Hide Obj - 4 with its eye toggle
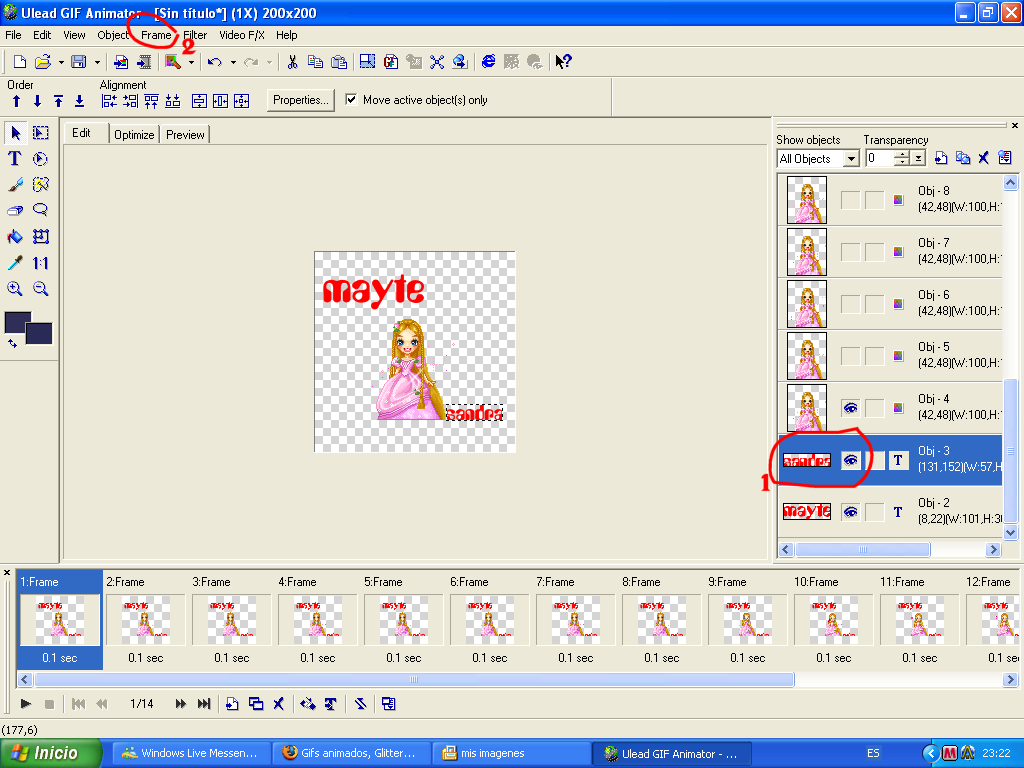Screen dimensions: 1024x768 pyautogui.click(x=850, y=408)
